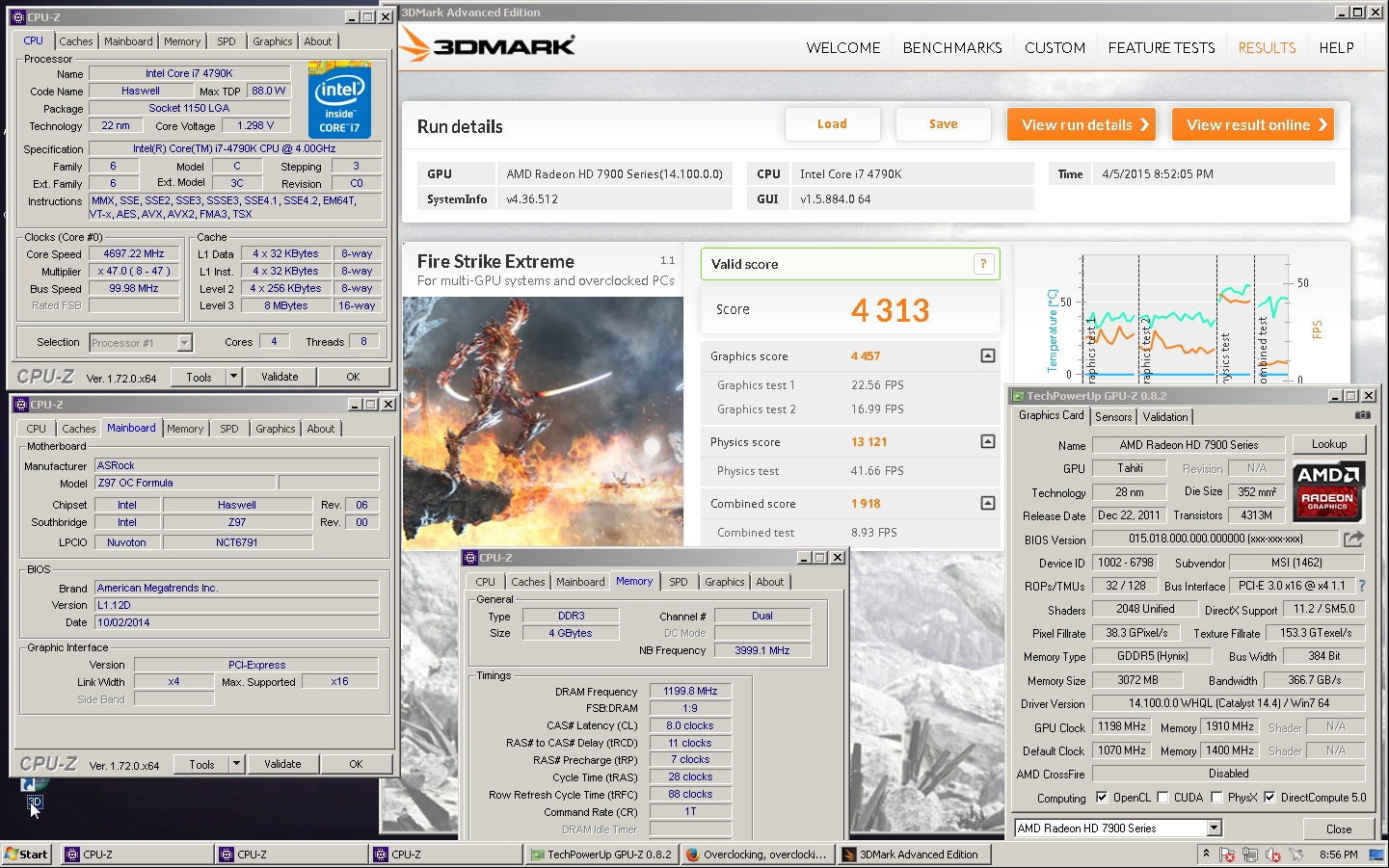Image resolution: width=1389 pixels, height=868 pixels.
Task: Click the GPU-Z screenshot camera icon
Action: [1362, 415]
